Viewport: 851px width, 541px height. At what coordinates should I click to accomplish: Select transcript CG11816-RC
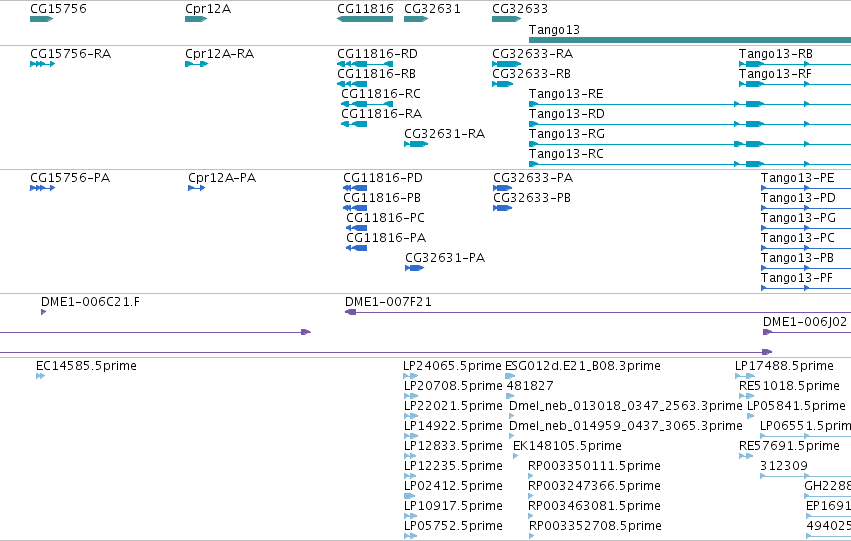click(380, 94)
